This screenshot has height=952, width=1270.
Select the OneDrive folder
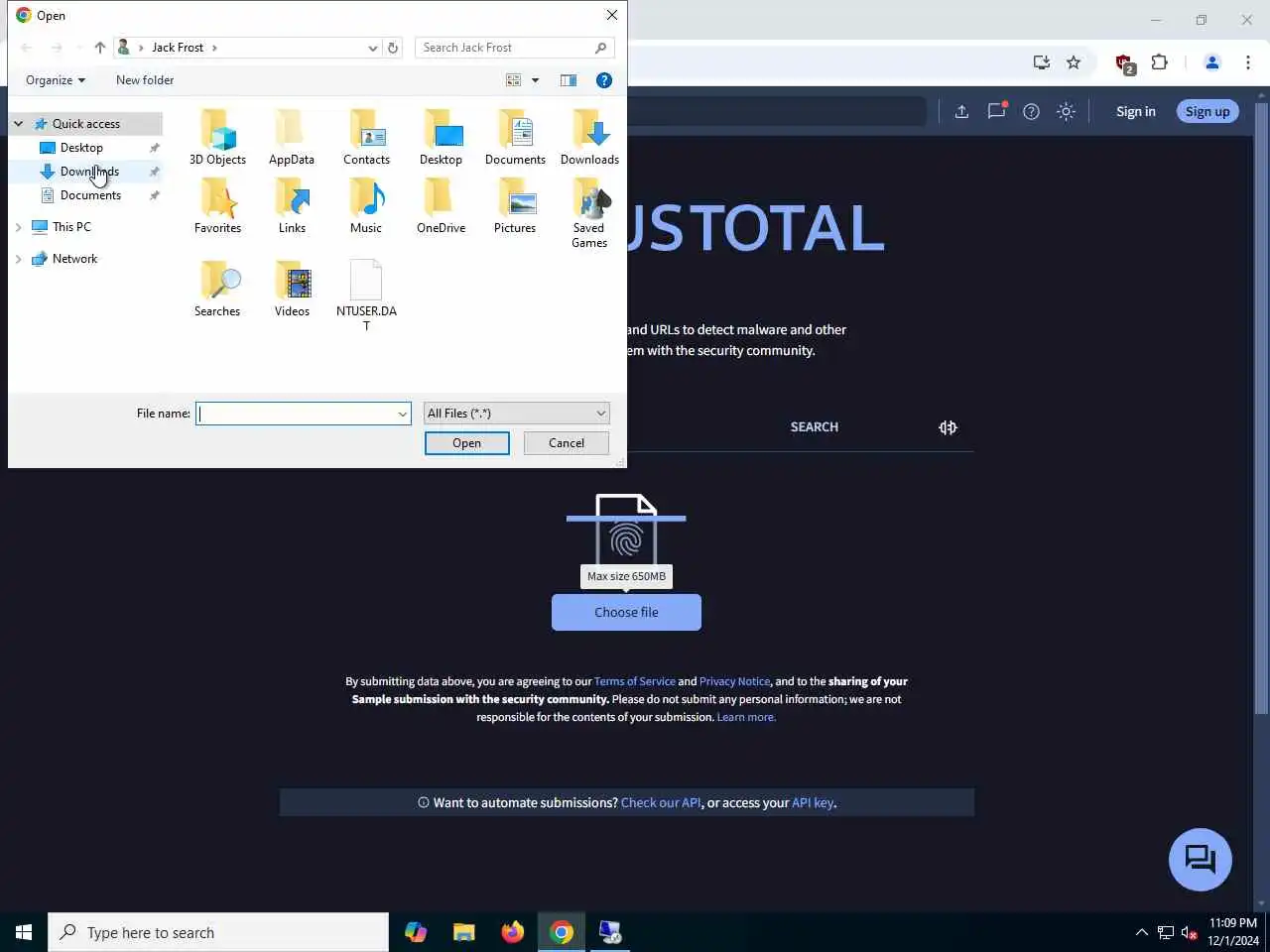click(441, 205)
